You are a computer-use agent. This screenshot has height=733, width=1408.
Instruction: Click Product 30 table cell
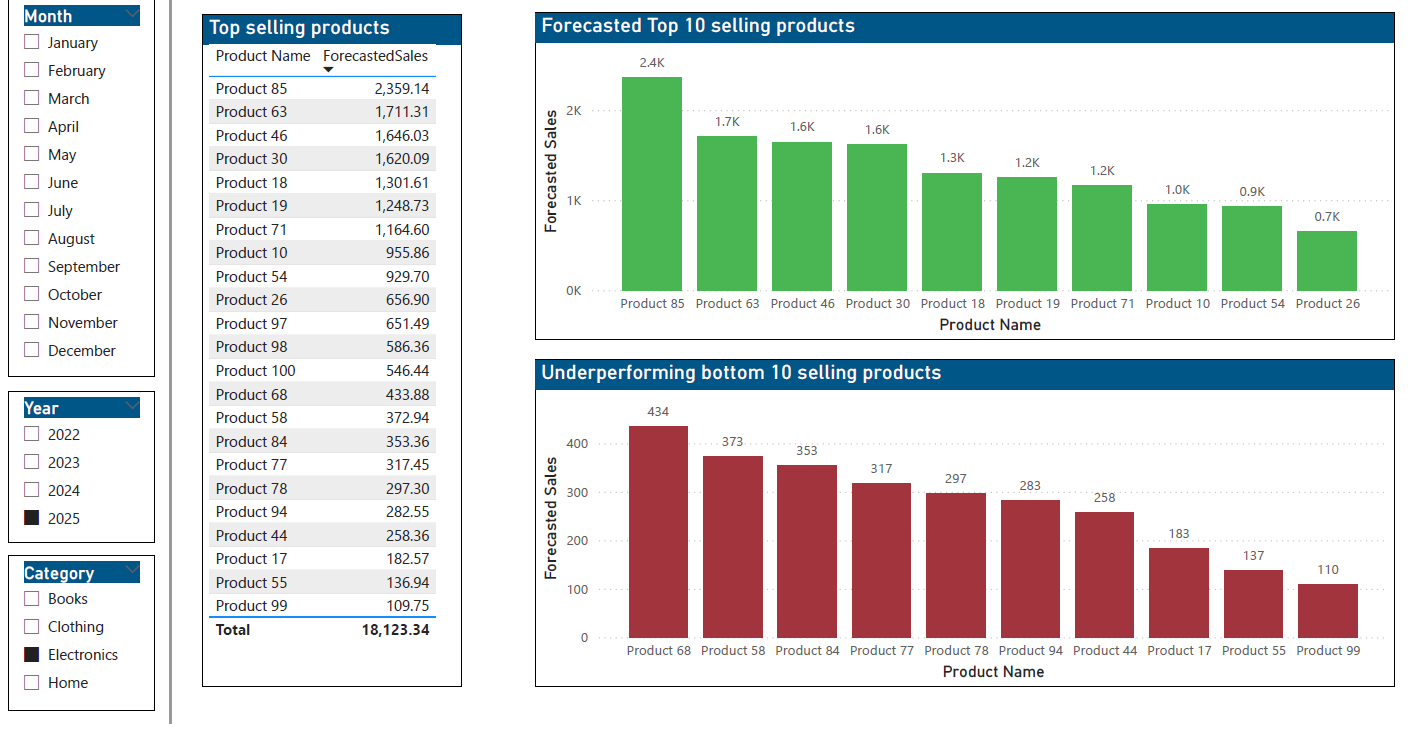pyautogui.click(x=251, y=158)
